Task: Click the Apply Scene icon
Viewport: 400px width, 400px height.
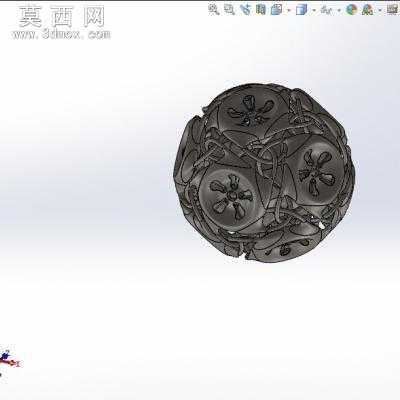Action: tap(367, 10)
